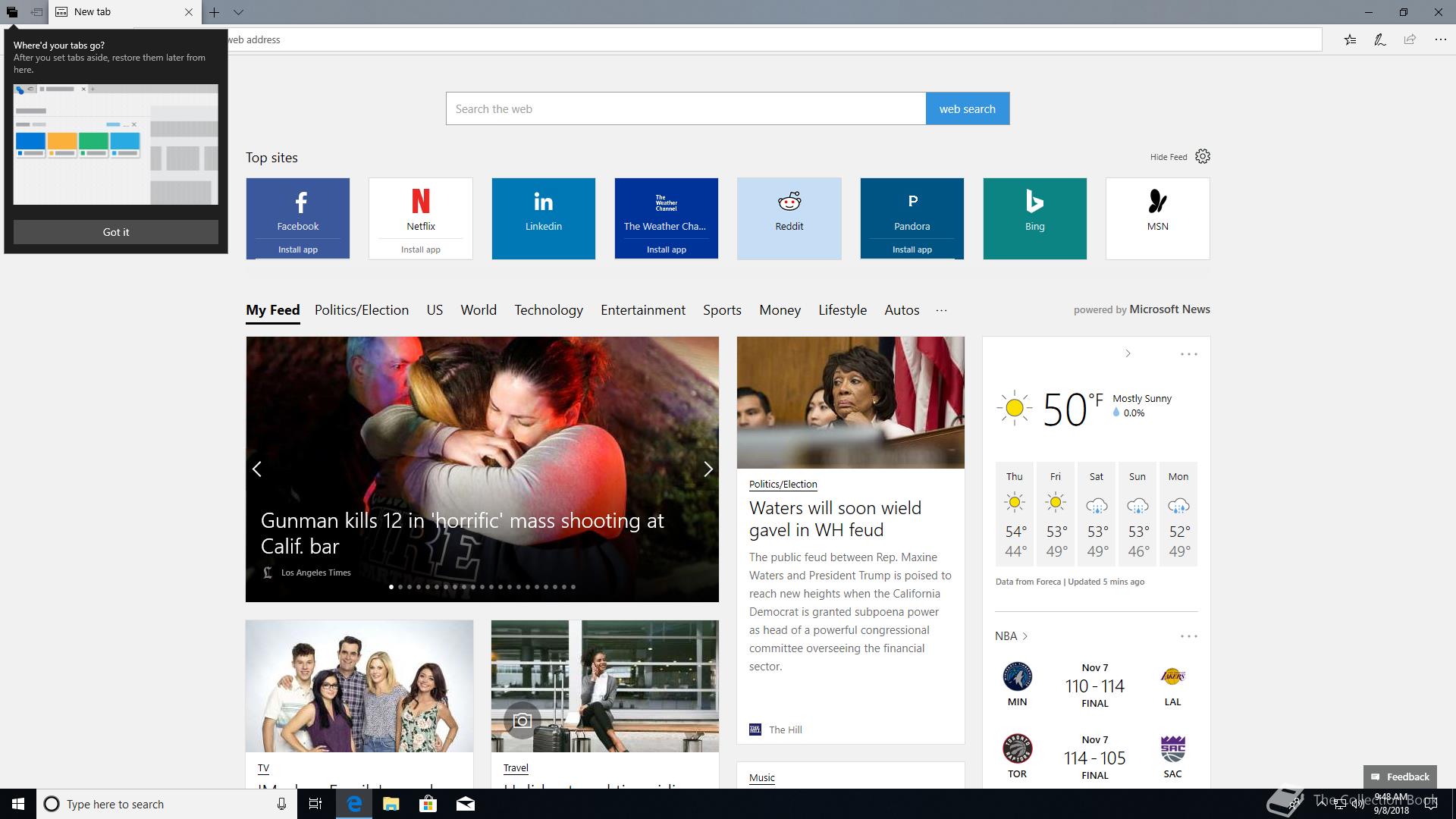Open the Gunman kills 12 headline story
The height and width of the screenshot is (819, 1456).
[463, 533]
